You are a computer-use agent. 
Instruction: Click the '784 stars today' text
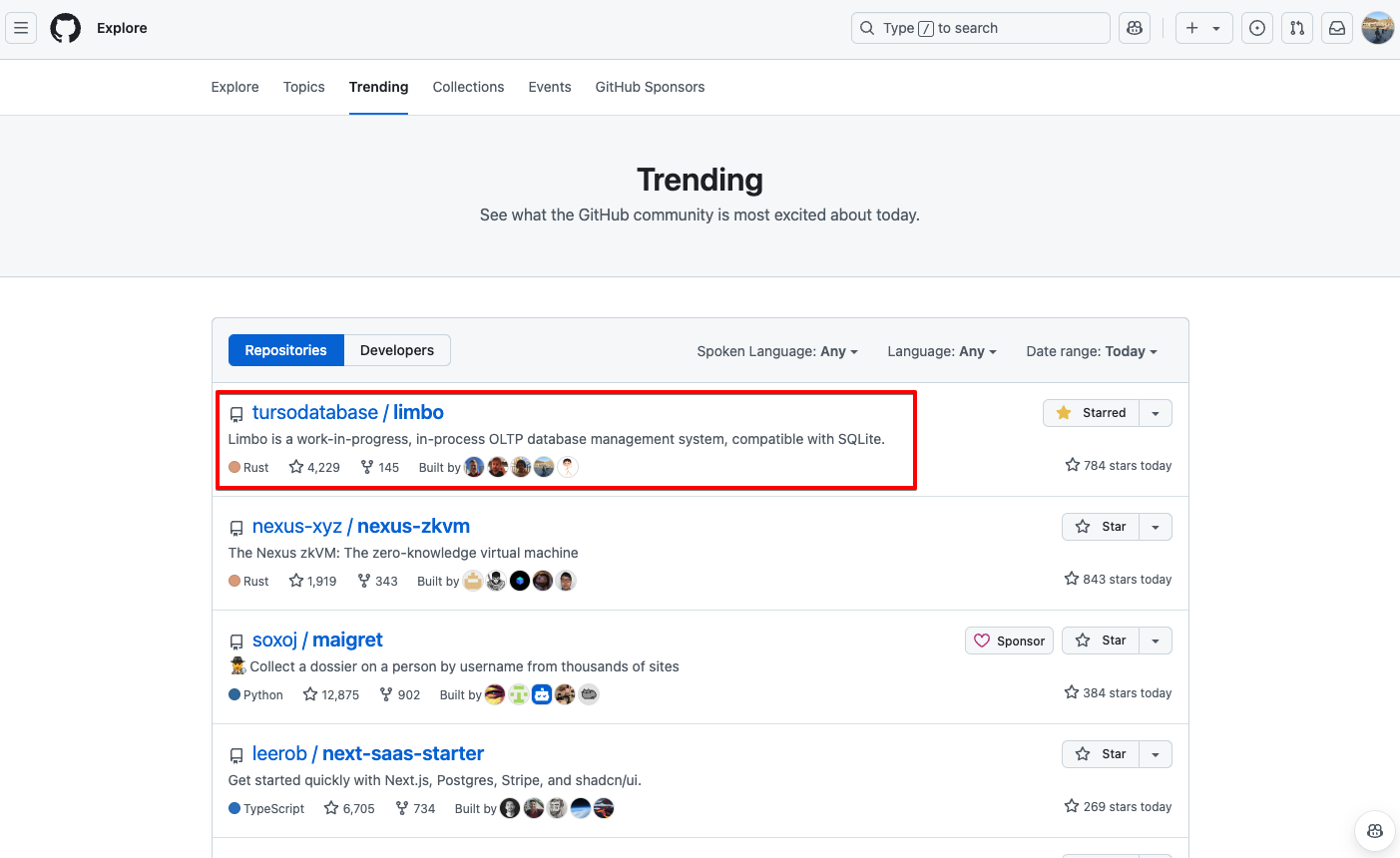click(1128, 465)
